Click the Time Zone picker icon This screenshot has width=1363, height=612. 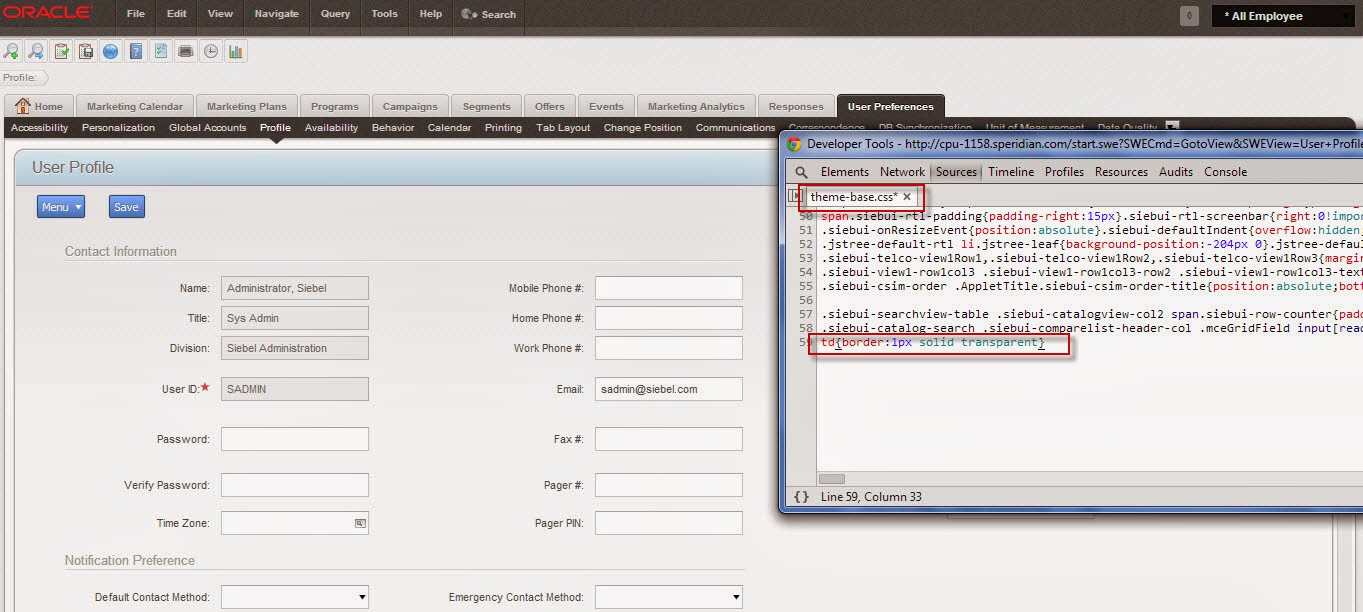(x=360, y=523)
